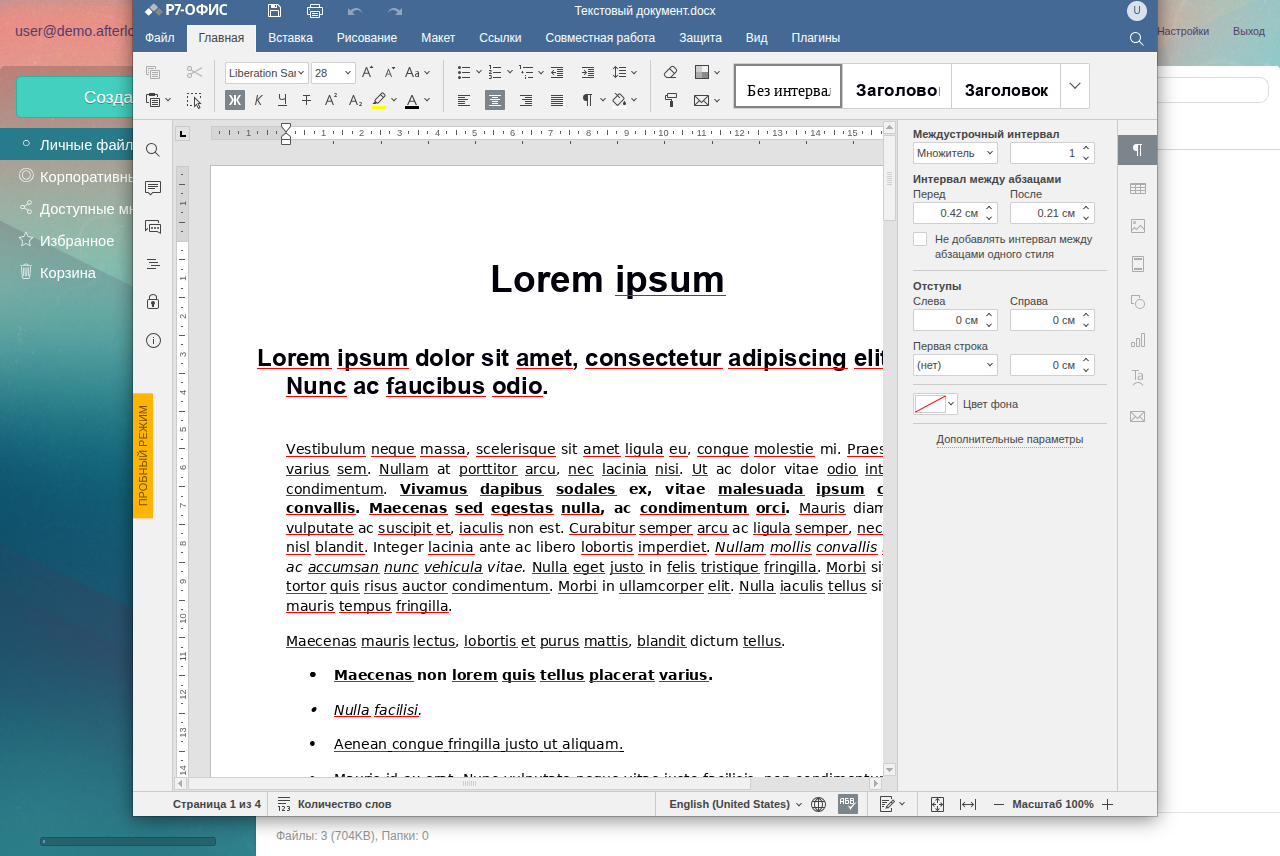Click the clear formatting eraser icon
This screenshot has height=856, width=1280.
tap(671, 72)
